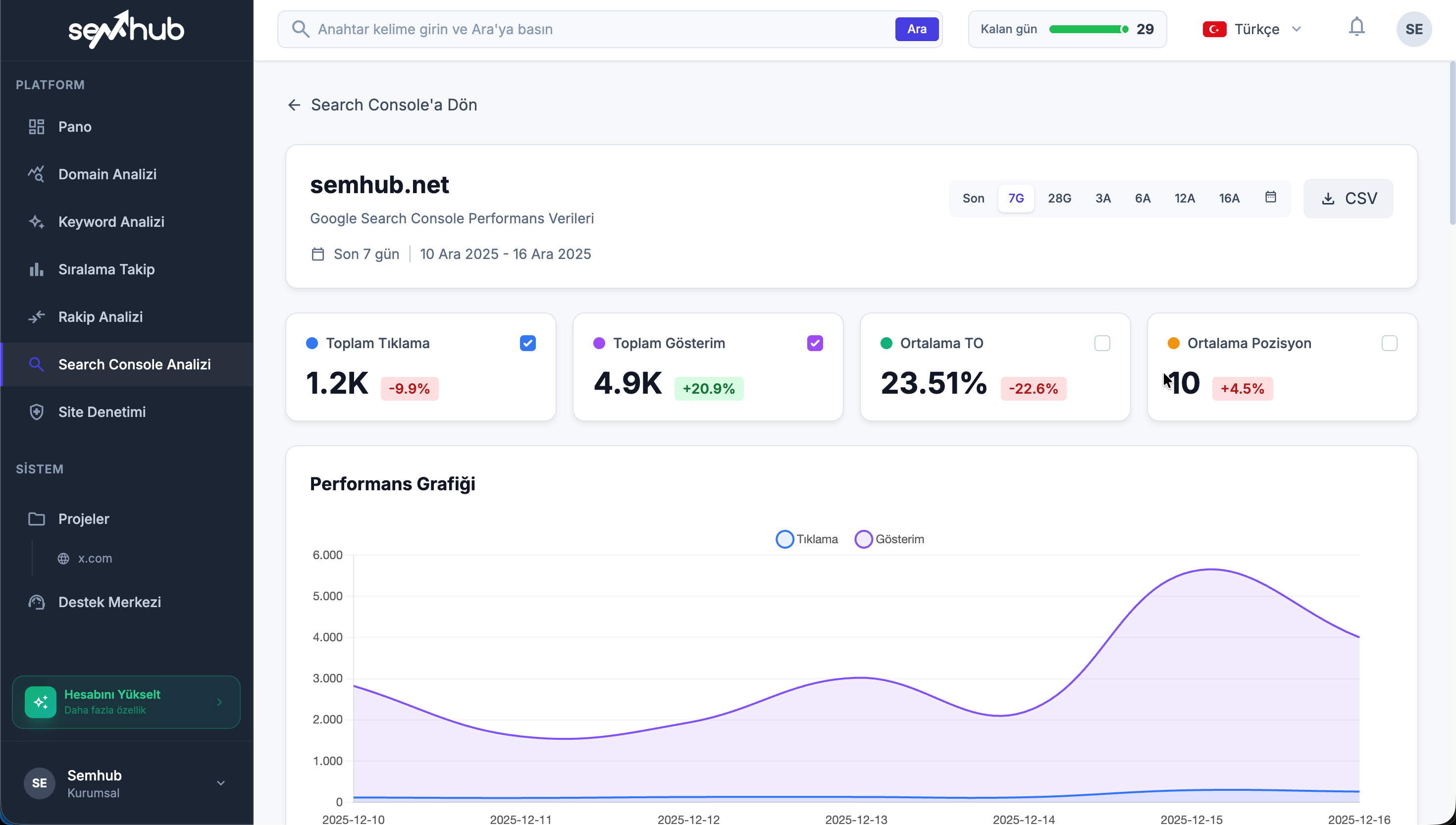Click the SE profile avatar top right
1456x825 pixels.
coord(1413,29)
